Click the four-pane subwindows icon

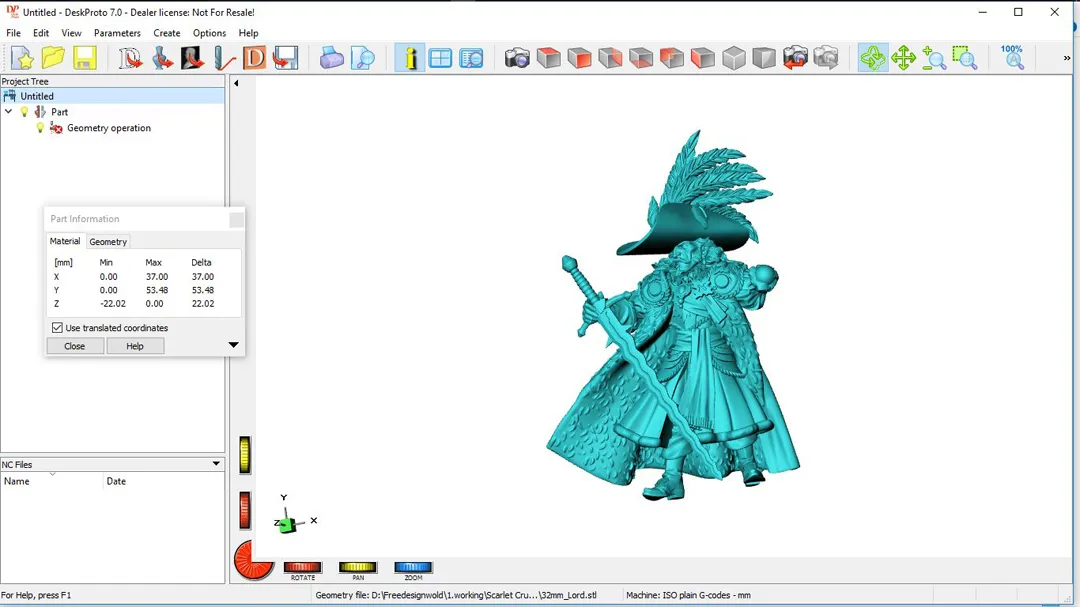(x=440, y=58)
